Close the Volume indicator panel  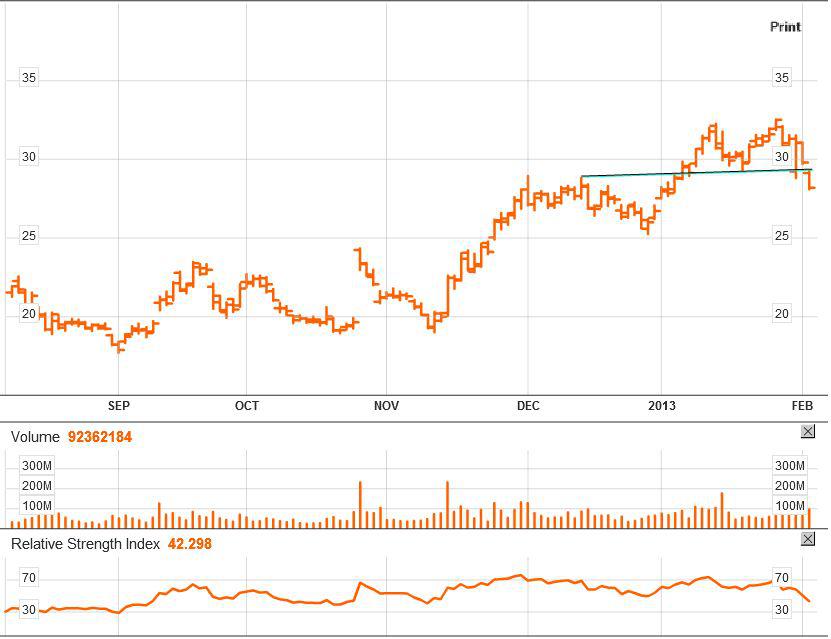[807, 431]
